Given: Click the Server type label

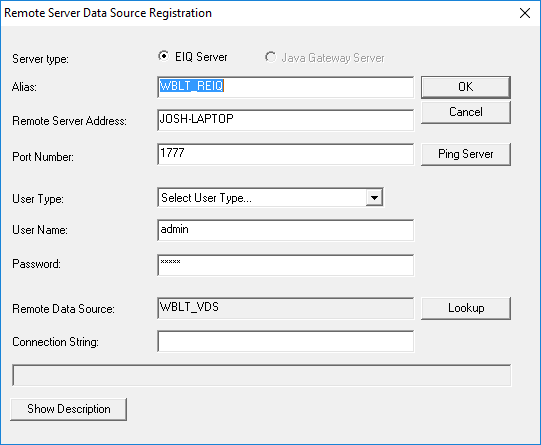Looking at the screenshot, I should click(x=40, y=59).
